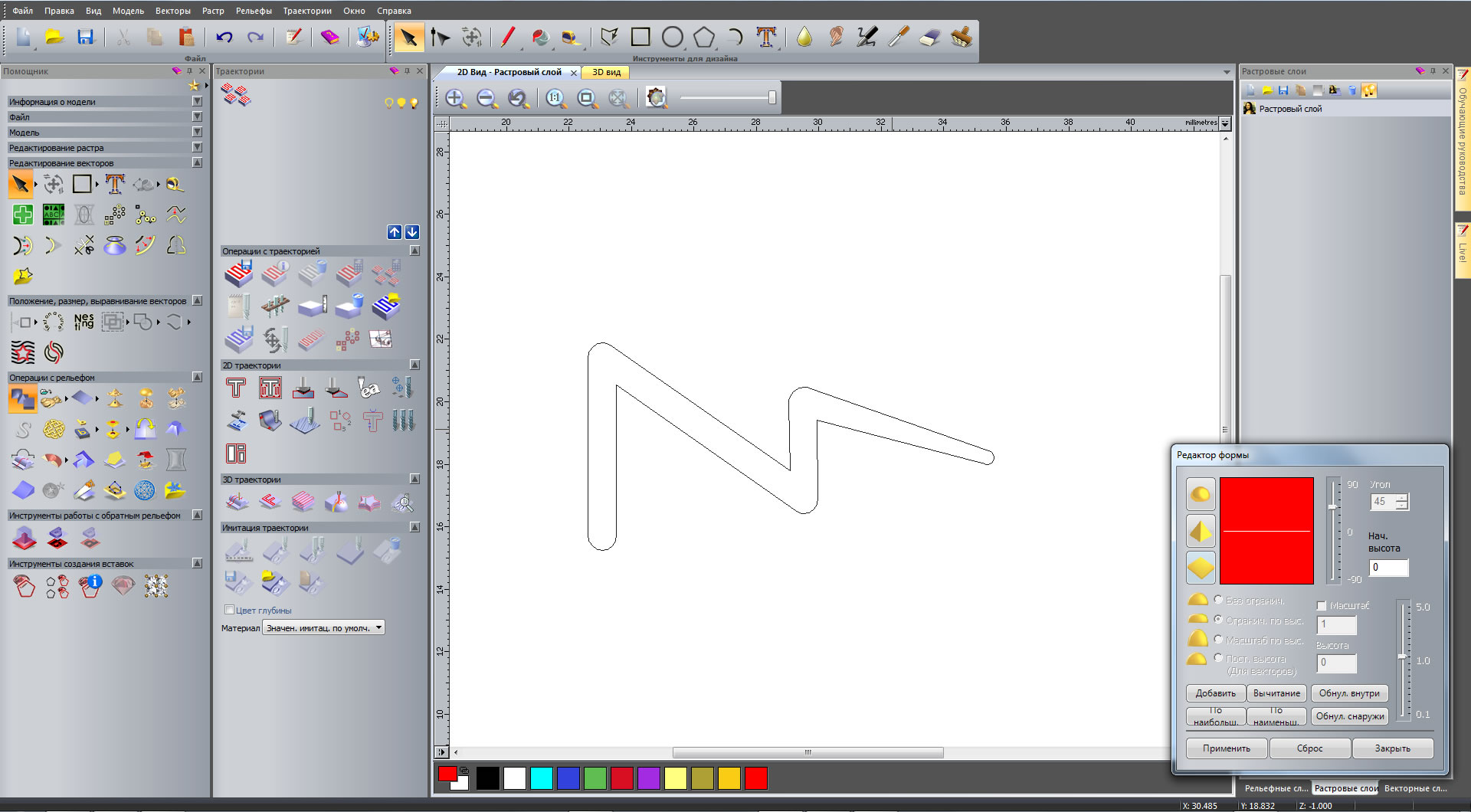Increase the Угол angle value with the stepper

tap(1401, 498)
